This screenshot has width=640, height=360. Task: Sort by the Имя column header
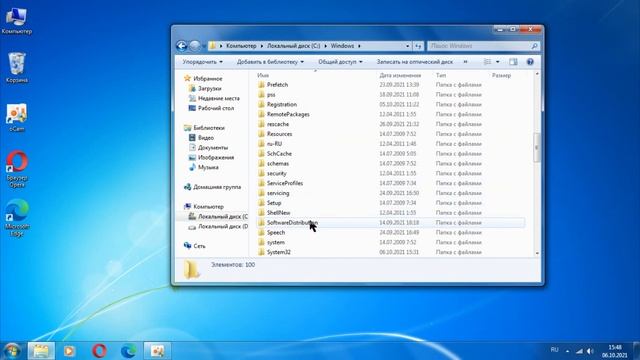click(263, 75)
